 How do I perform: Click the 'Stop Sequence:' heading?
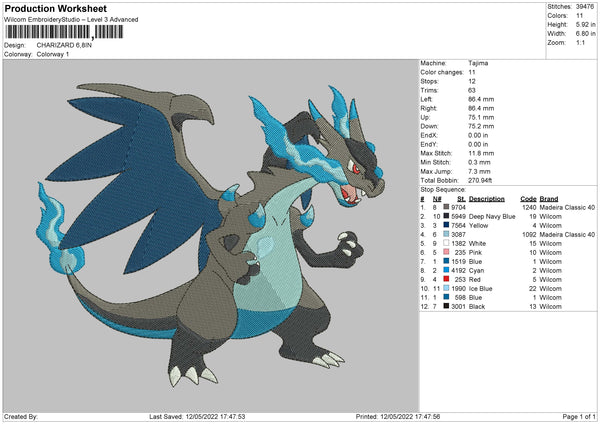pyautogui.click(x=443, y=190)
